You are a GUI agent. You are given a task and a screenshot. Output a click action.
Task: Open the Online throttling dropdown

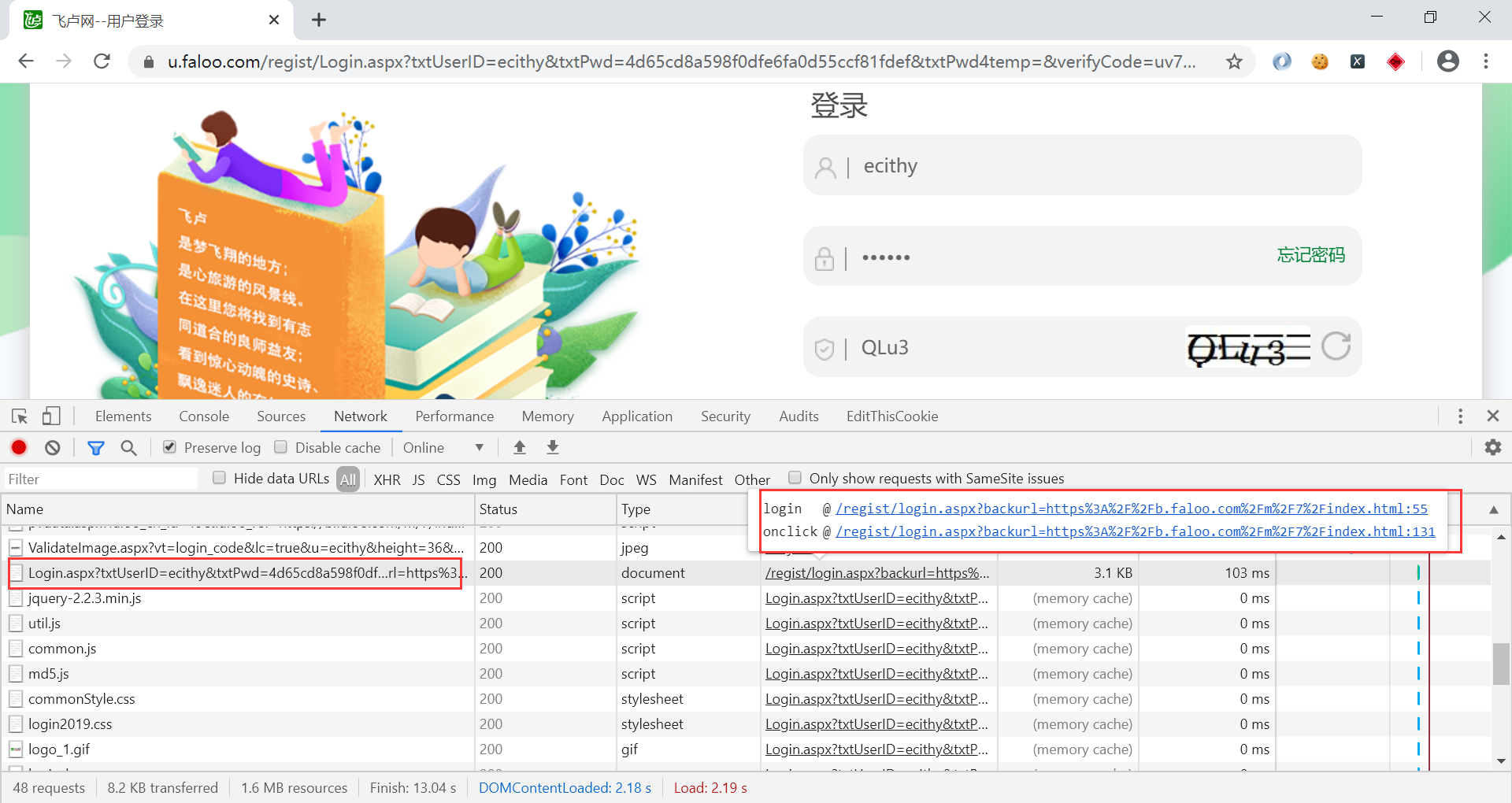[443, 448]
